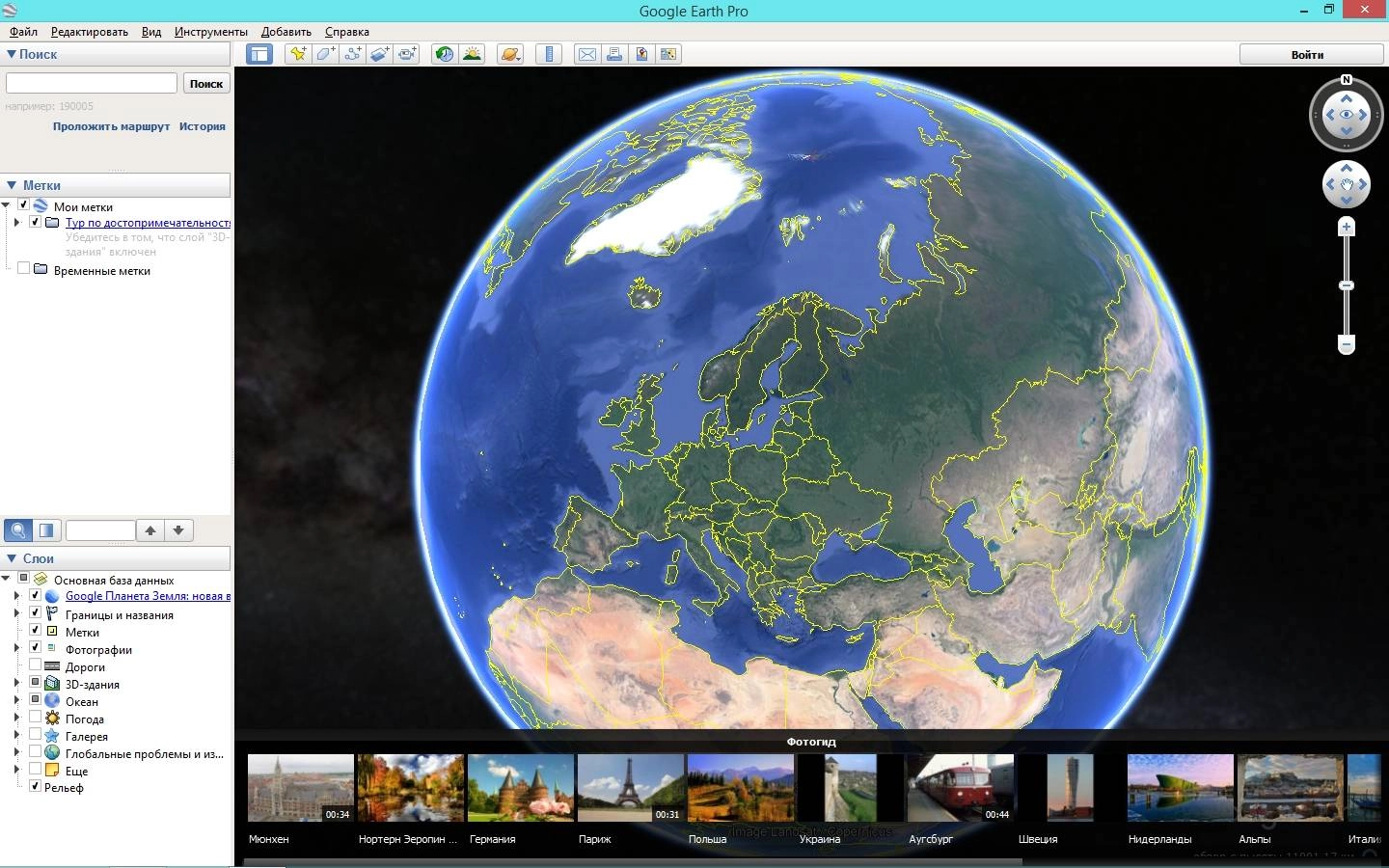Add a placemark with the pushpin icon
This screenshot has height=868, width=1389.
point(298,54)
